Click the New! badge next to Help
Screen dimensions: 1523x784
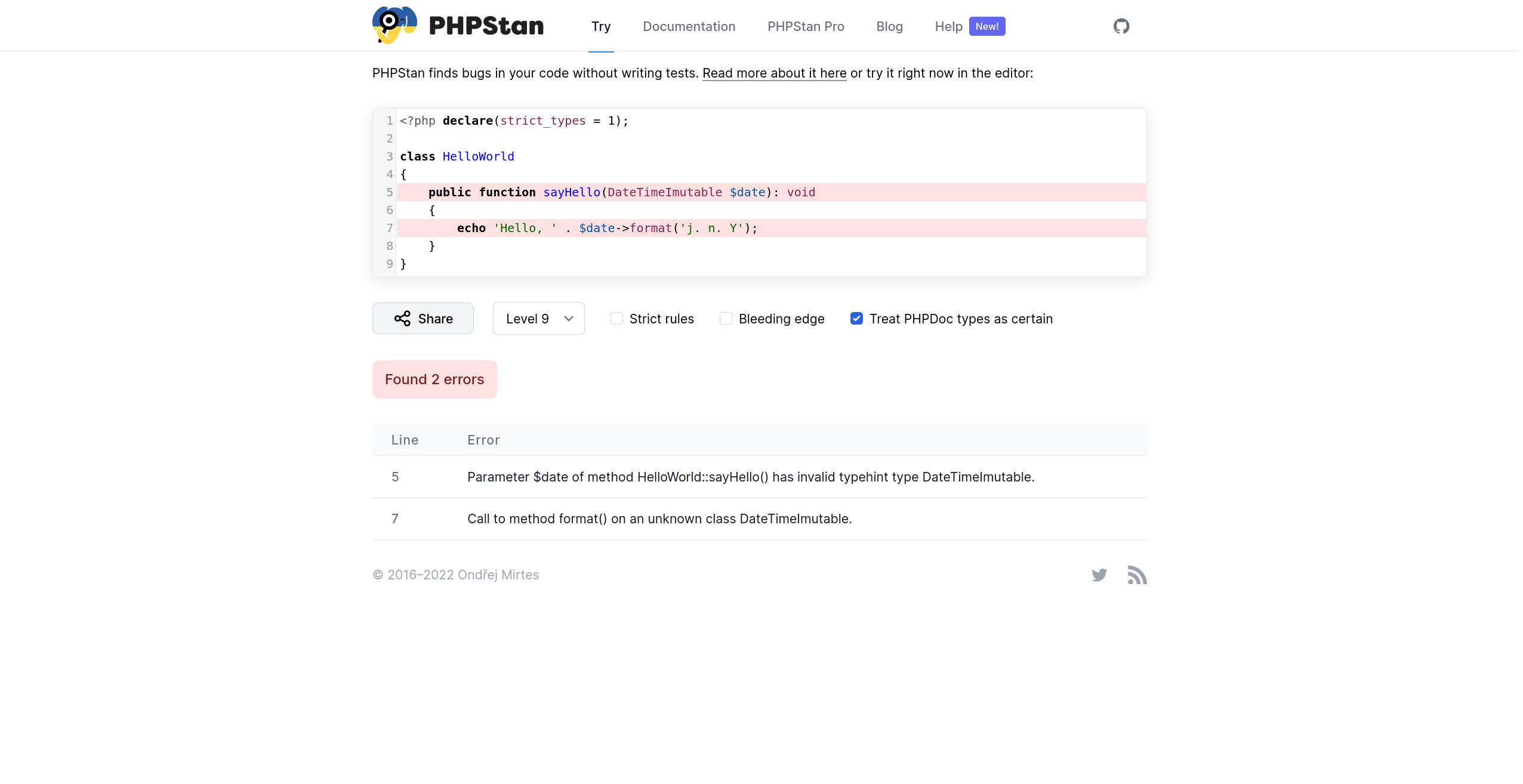coord(987,26)
